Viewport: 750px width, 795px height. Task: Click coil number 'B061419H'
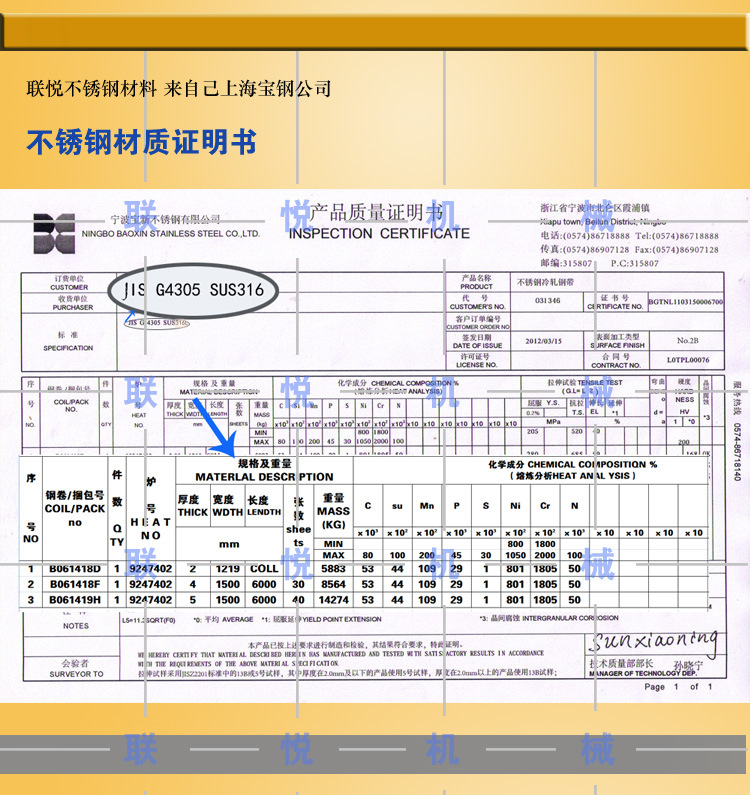tap(75, 600)
